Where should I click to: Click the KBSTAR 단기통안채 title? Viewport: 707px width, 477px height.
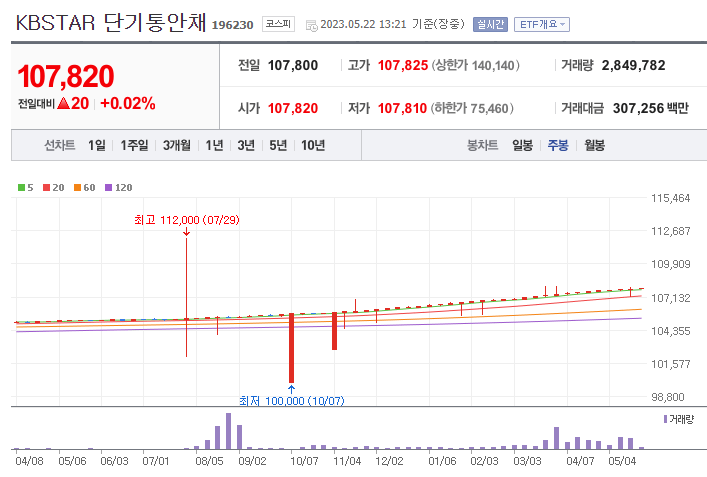110,23
